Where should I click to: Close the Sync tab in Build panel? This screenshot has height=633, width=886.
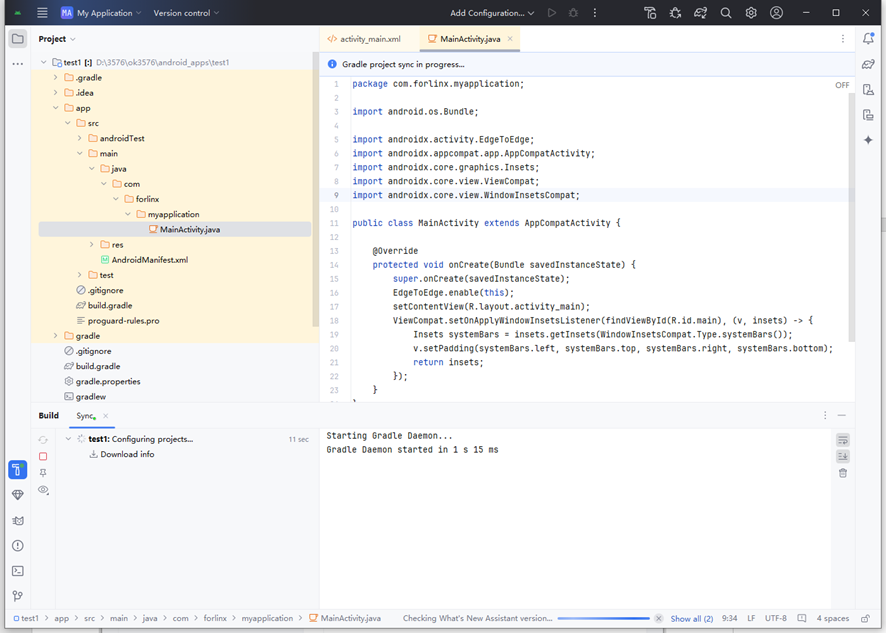point(106,416)
